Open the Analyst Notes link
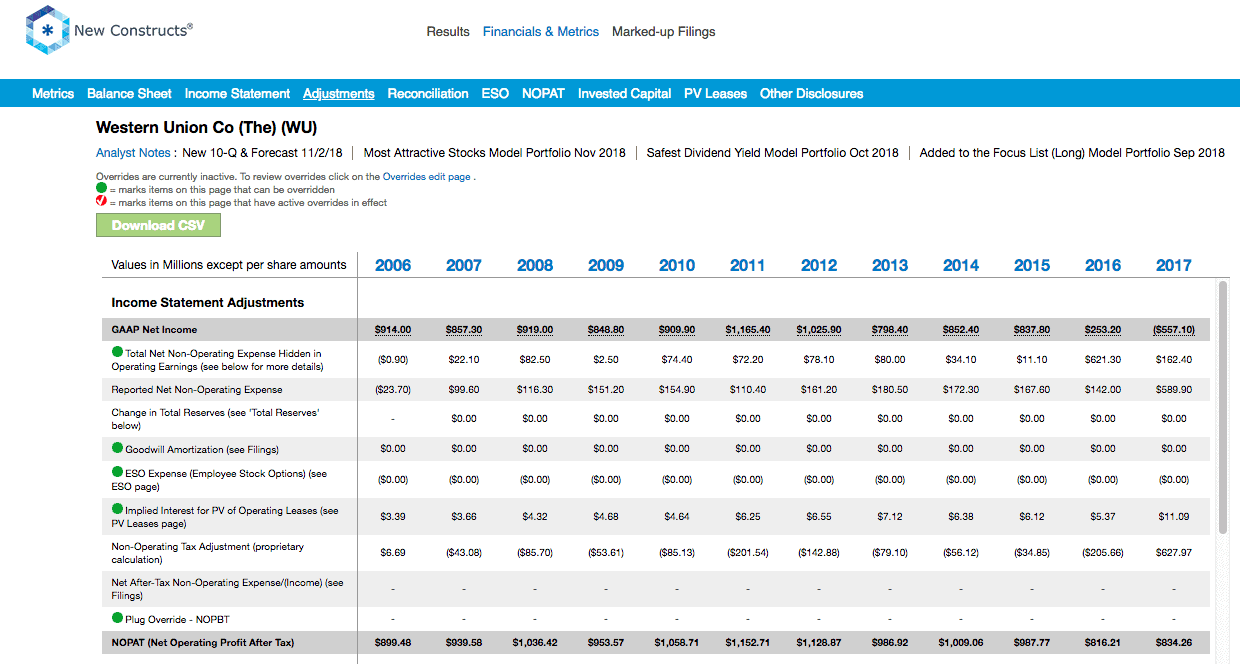 pos(133,153)
